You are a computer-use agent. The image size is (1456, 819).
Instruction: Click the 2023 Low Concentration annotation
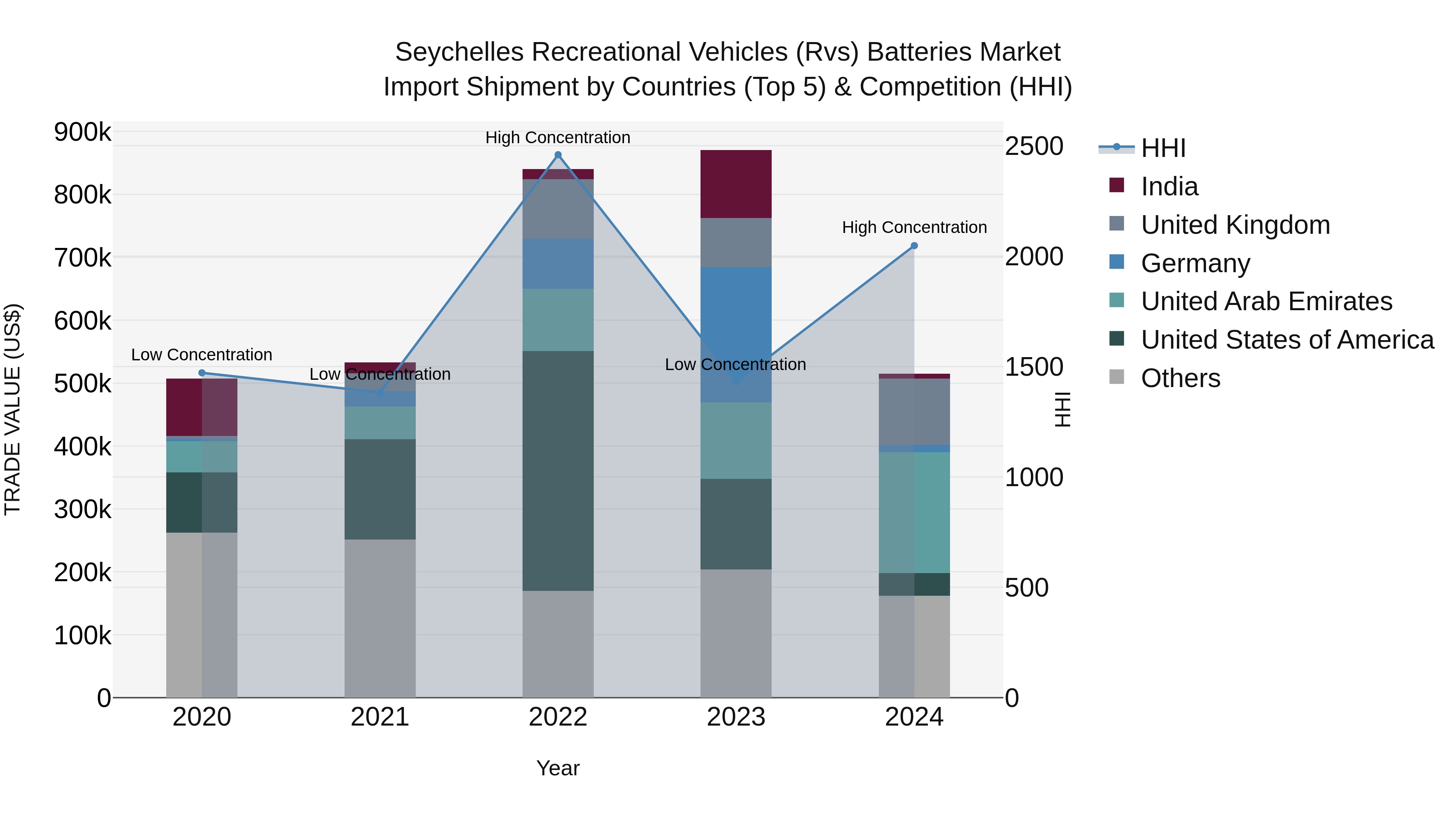pos(735,364)
